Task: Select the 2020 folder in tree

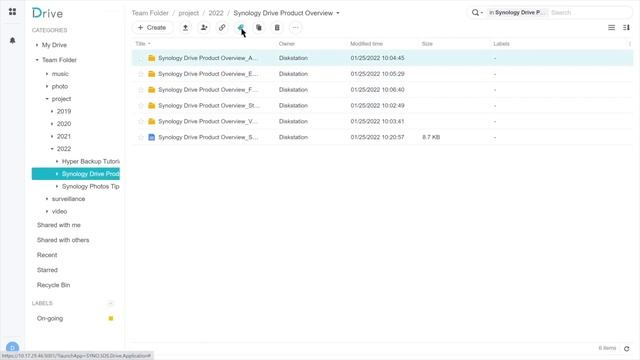Action: (64, 124)
